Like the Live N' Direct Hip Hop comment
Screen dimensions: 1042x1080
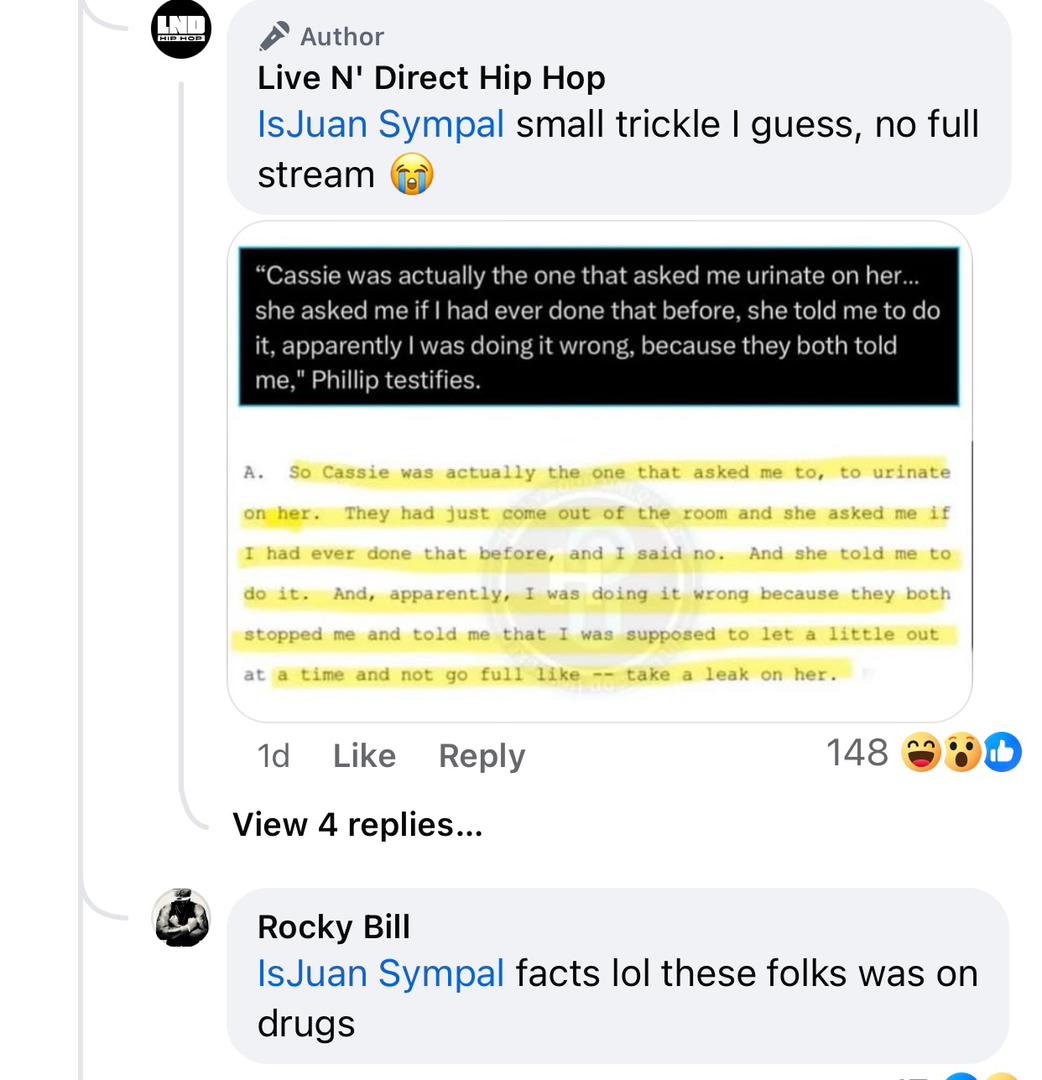(364, 756)
